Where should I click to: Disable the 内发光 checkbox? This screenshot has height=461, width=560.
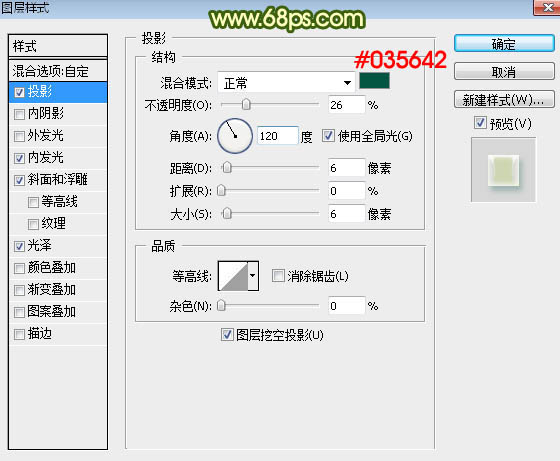click(19, 159)
